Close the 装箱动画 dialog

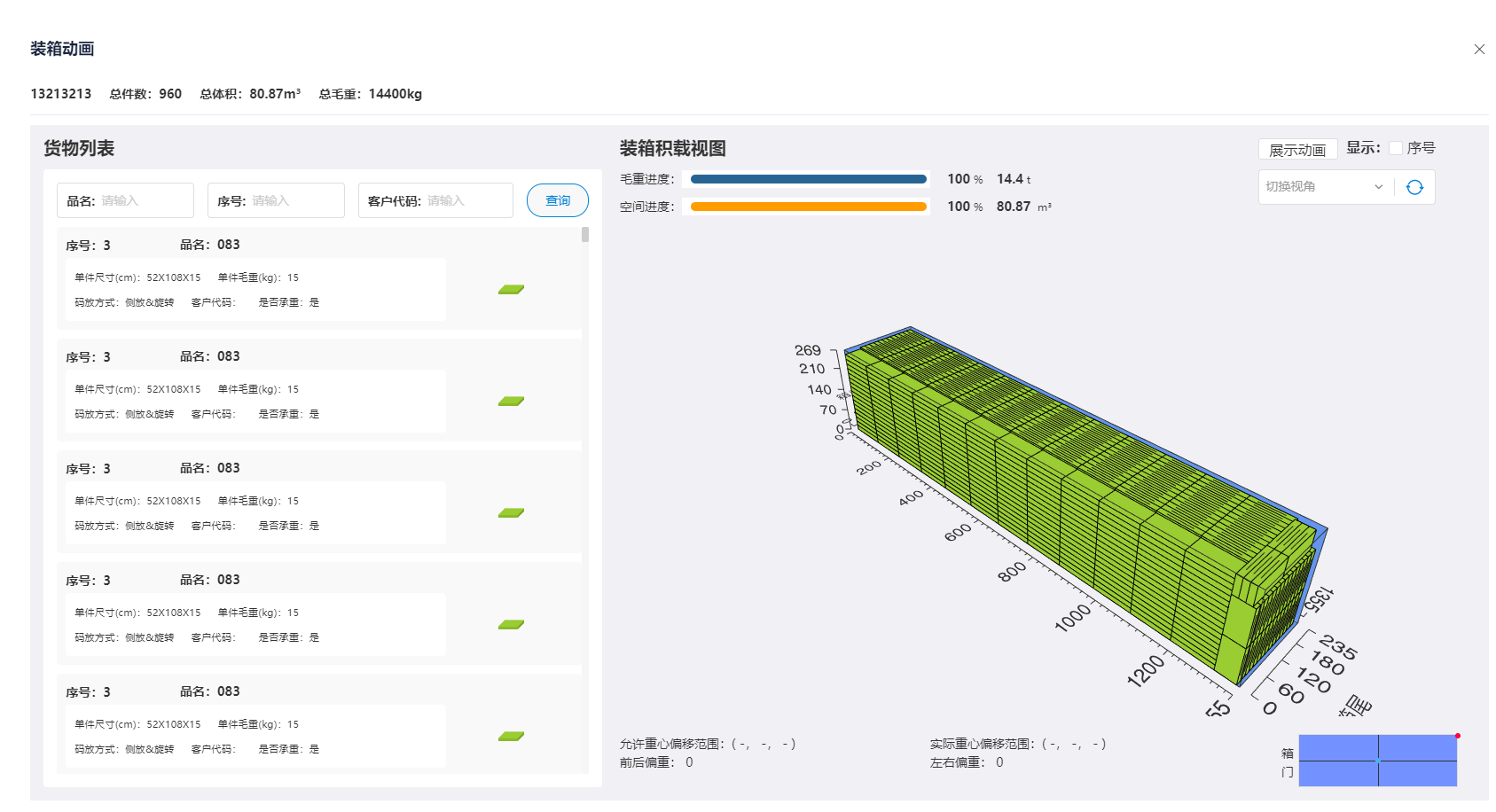coord(1478,50)
